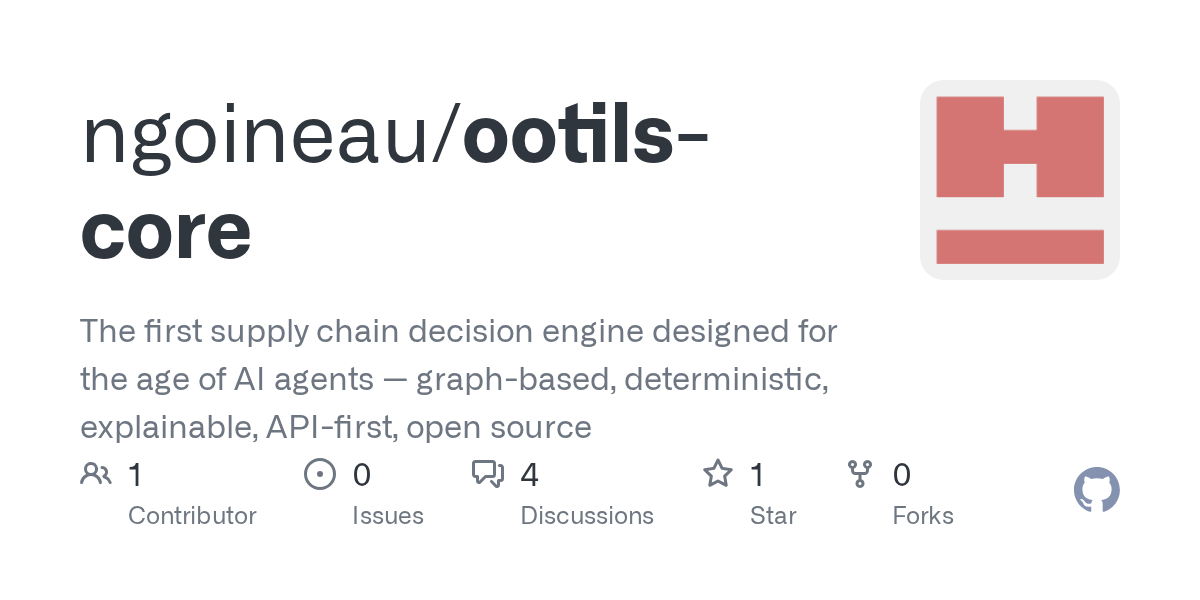Screen dimensions: 1200x600
Task: Open the Discussions speech bubbles icon
Action: tap(488, 474)
